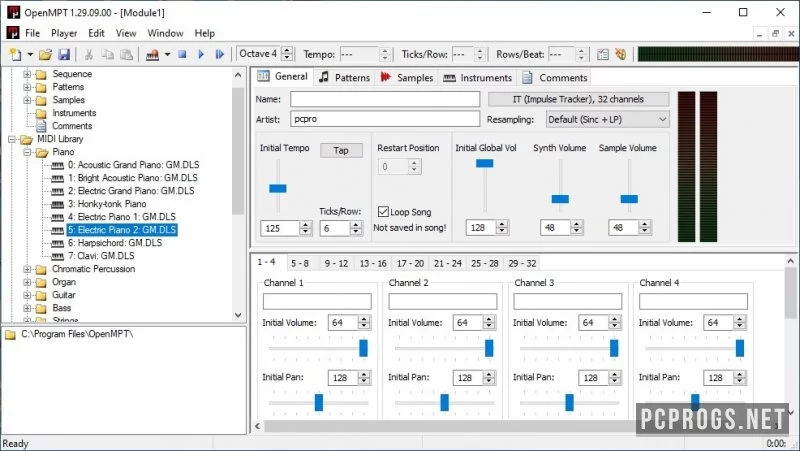Collapse the MIDI Library node

point(12,139)
